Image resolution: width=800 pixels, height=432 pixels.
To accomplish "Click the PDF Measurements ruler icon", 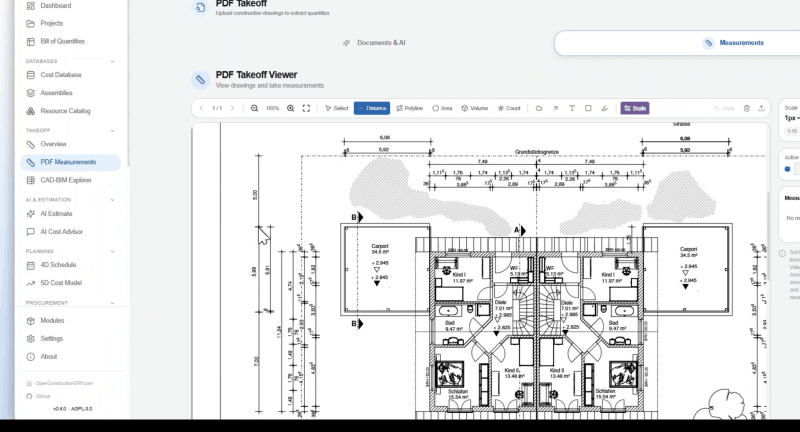I will [x=31, y=162].
